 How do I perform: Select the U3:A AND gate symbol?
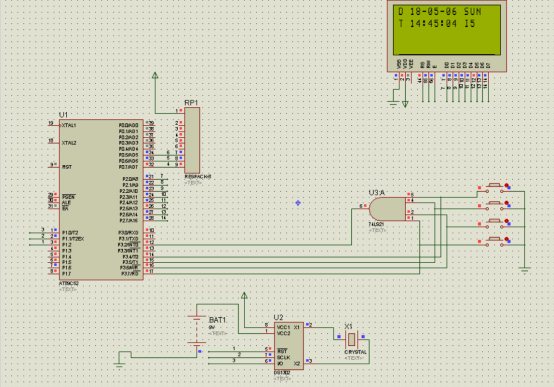tap(387, 209)
